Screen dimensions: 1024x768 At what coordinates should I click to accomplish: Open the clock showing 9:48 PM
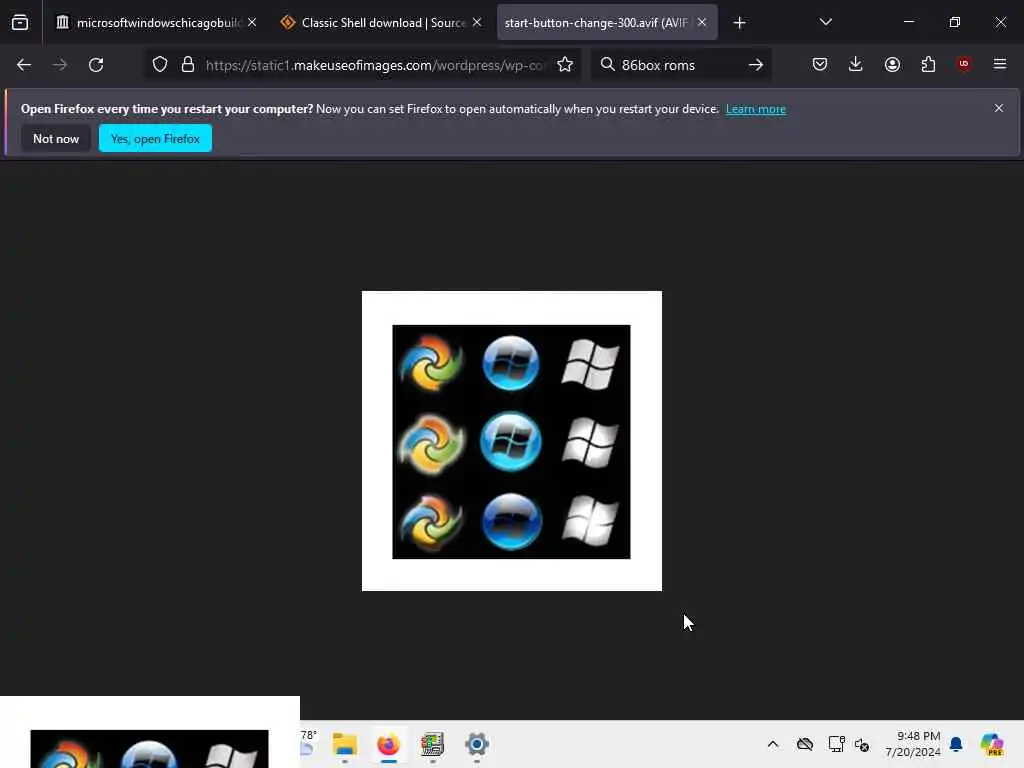point(912,744)
